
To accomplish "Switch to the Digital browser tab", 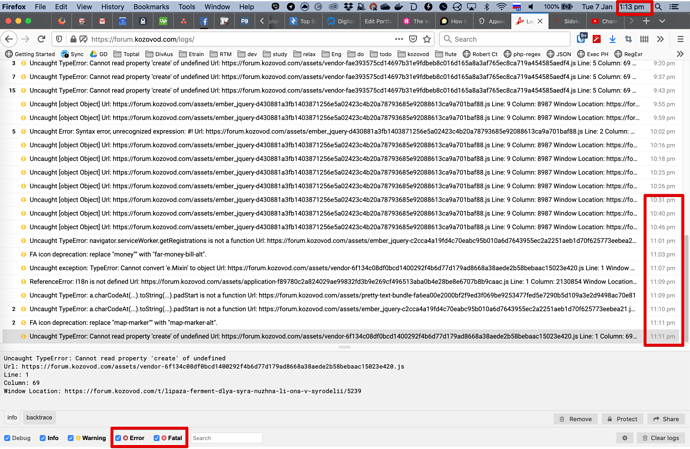I will tap(341, 21).
